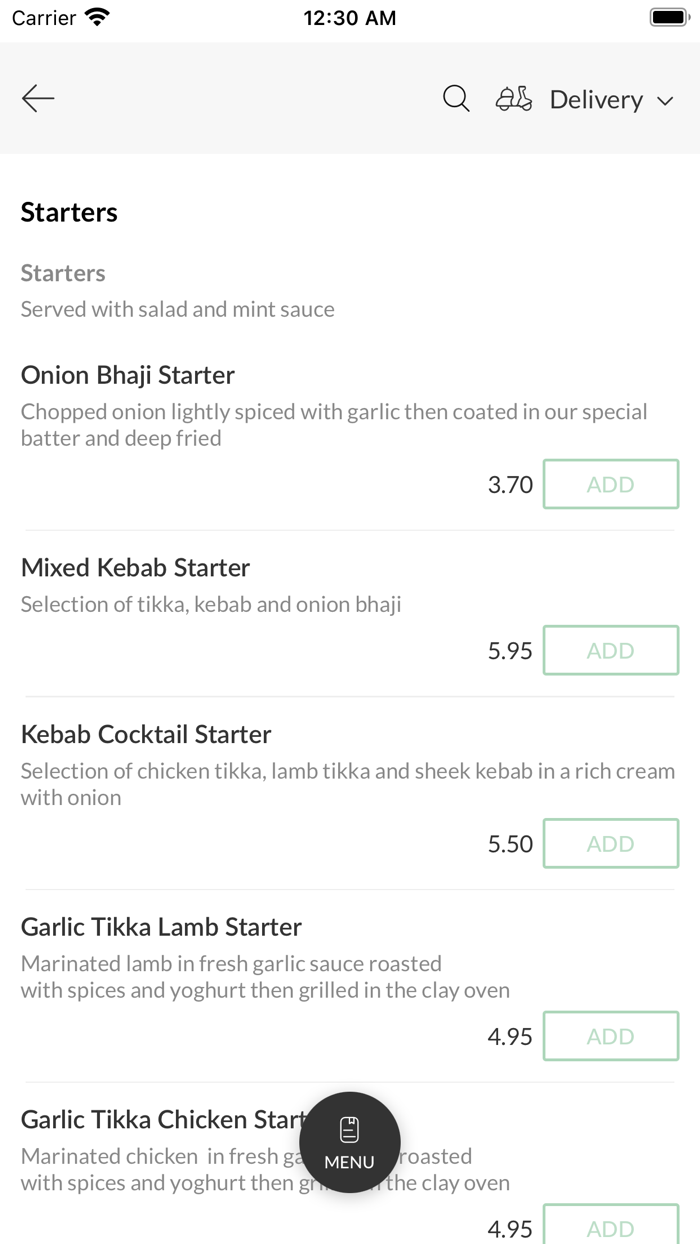The width and height of the screenshot is (700, 1244).
Task: Tap the battery indicator
Action: [x=668, y=16]
